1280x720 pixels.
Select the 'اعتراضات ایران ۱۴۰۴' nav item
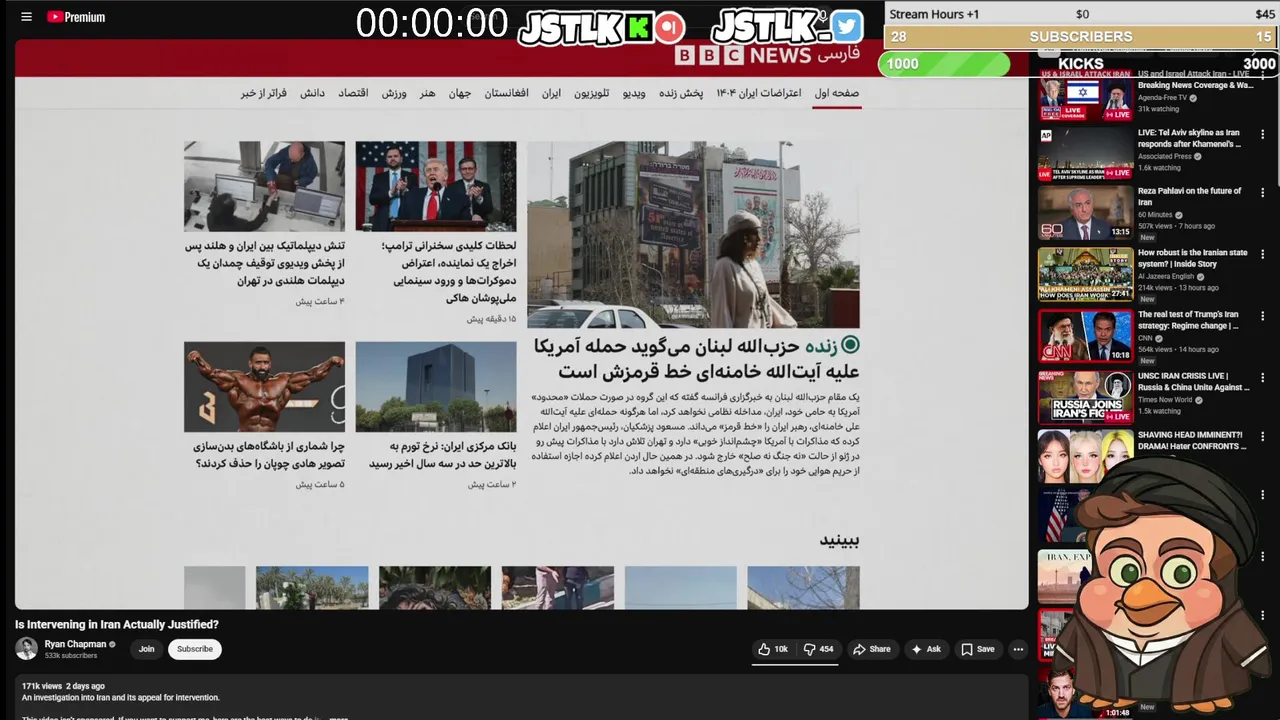click(x=758, y=93)
